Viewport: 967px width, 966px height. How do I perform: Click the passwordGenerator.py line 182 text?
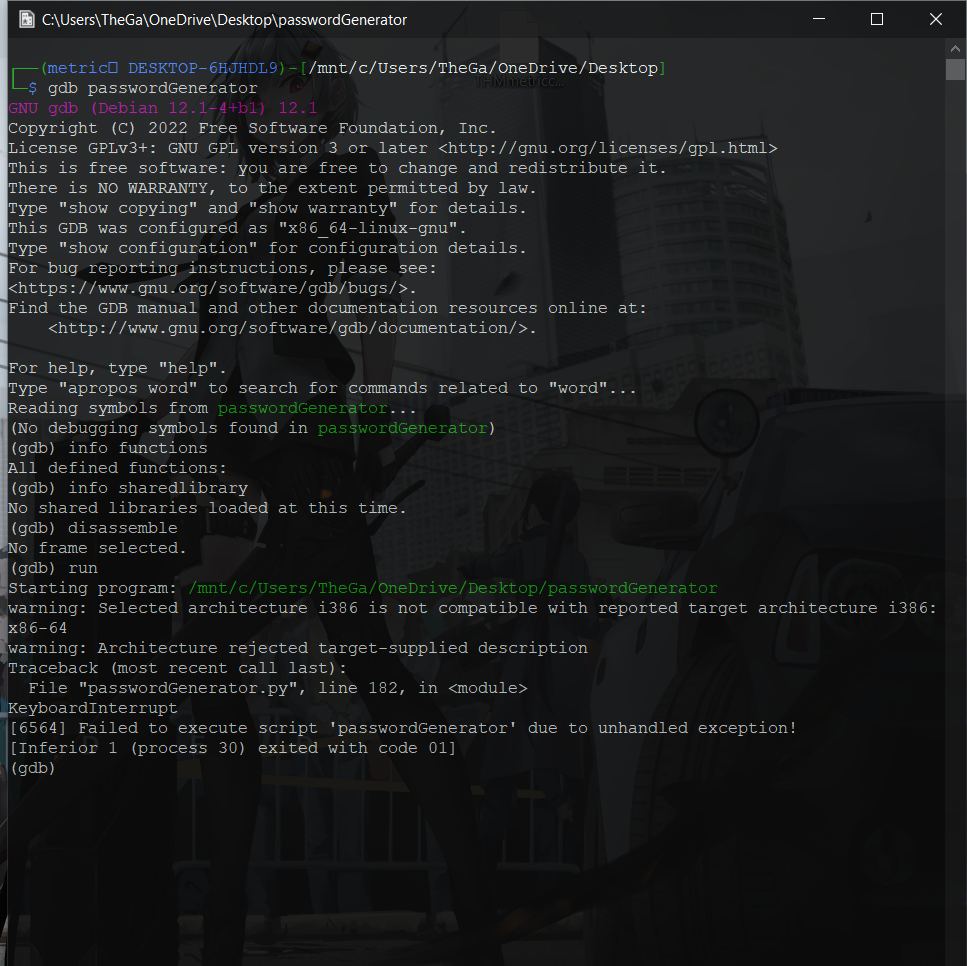pos(278,688)
